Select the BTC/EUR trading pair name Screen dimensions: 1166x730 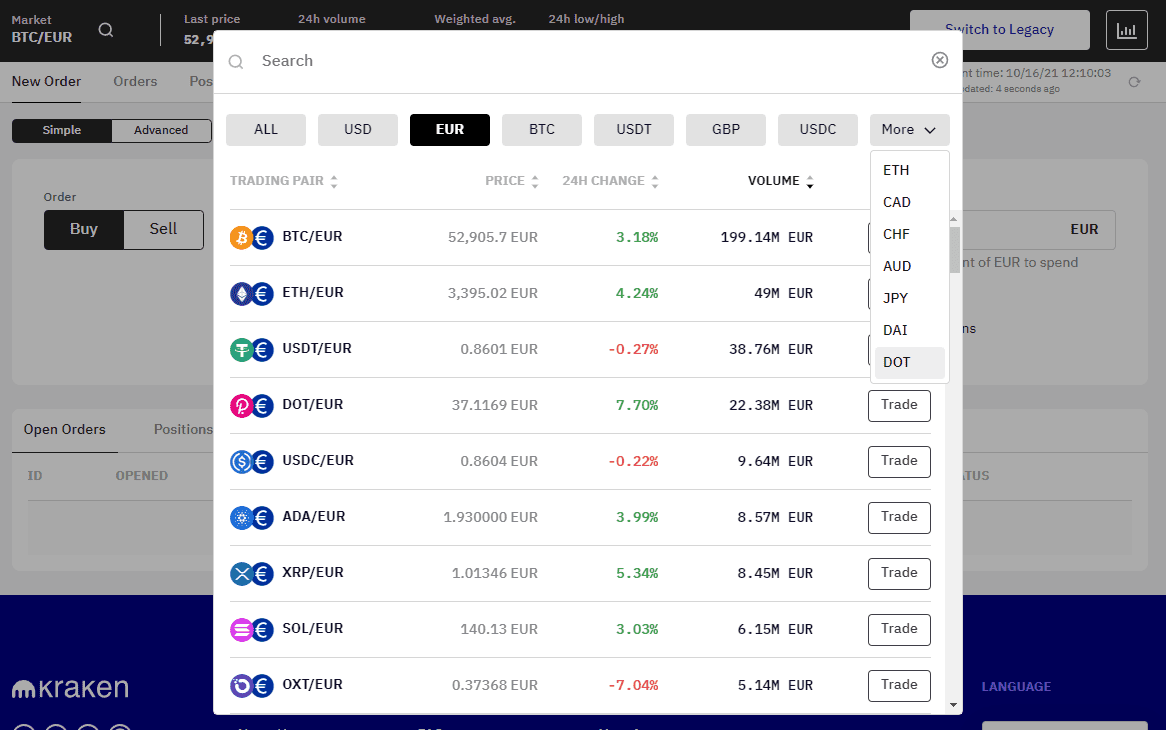[x=312, y=236]
